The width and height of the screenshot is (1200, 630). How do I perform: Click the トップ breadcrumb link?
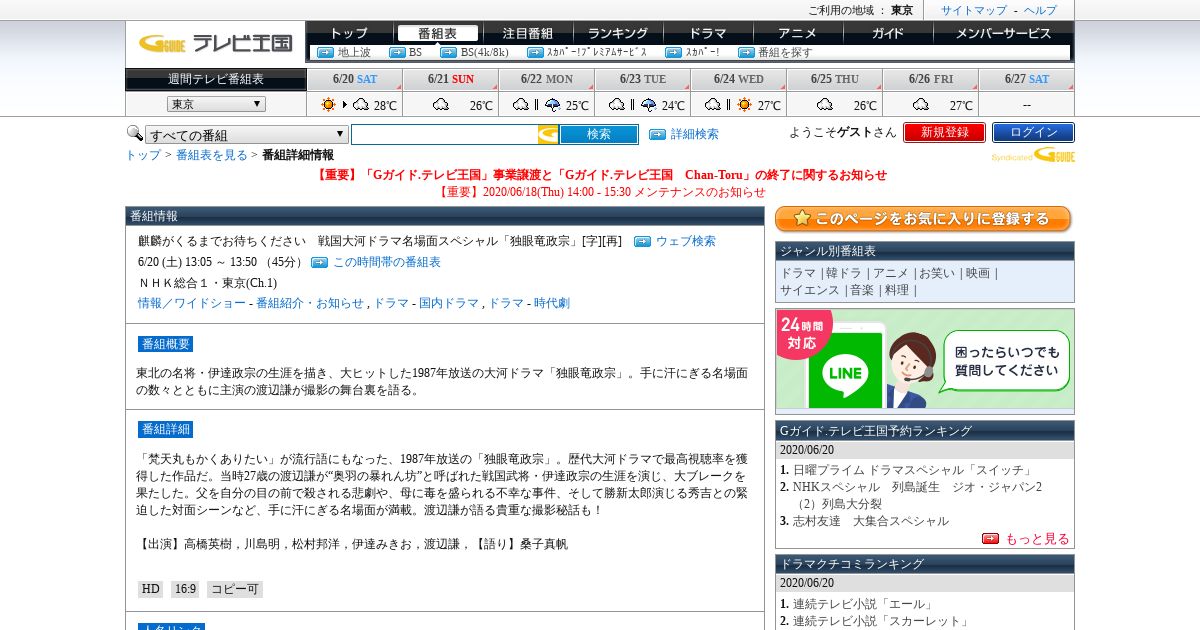[142, 155]
